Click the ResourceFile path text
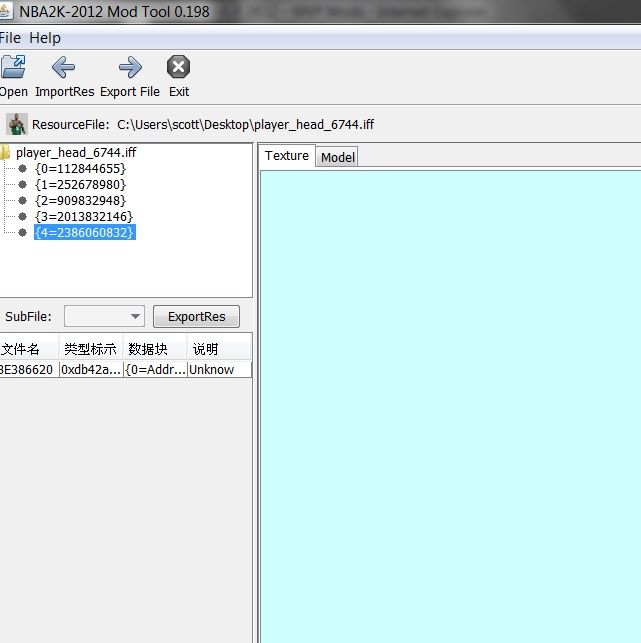 coord(245,124)
